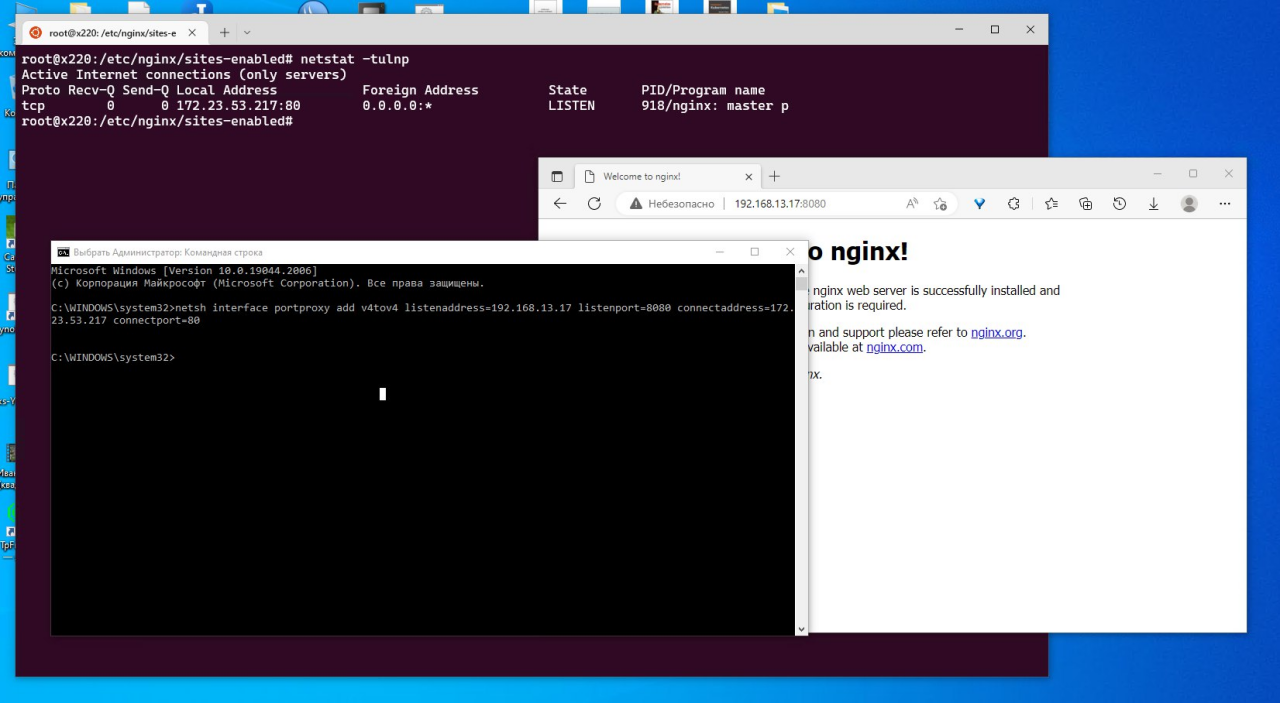
Task: Follow the nginx.com link
Action: click(894, 347)
